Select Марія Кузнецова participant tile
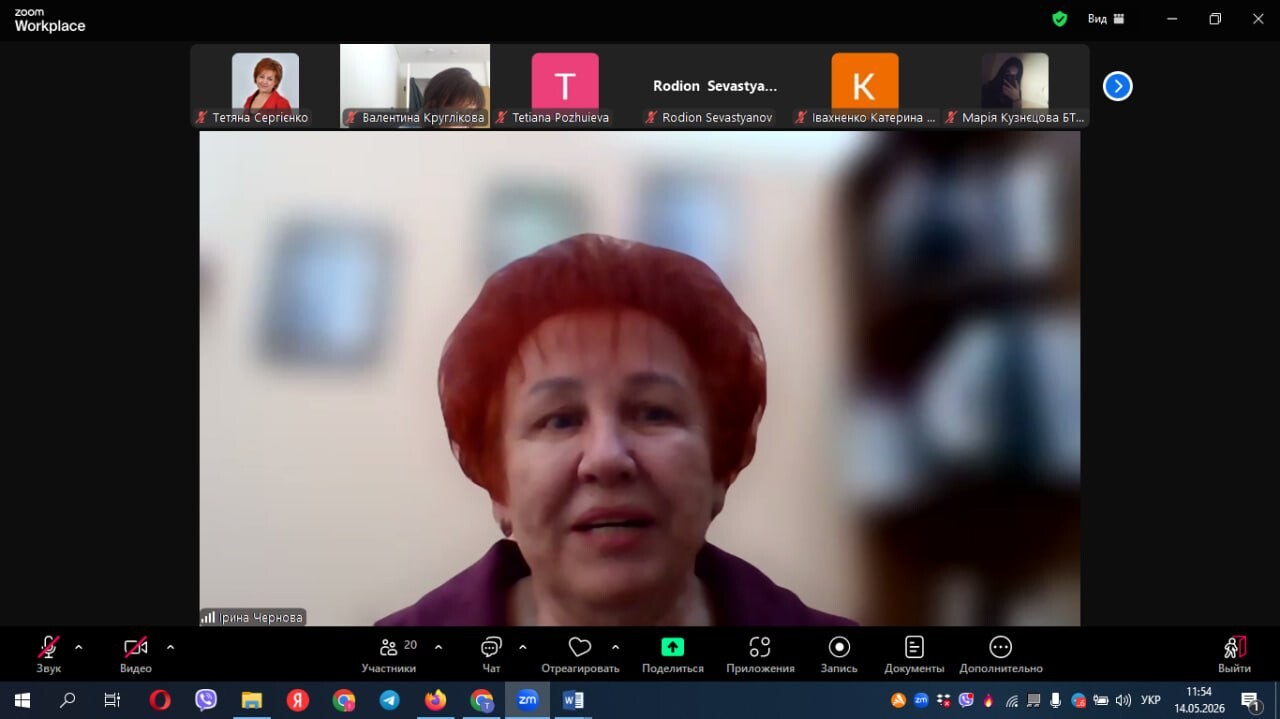1280x719 pixels. pos(1015,86)
